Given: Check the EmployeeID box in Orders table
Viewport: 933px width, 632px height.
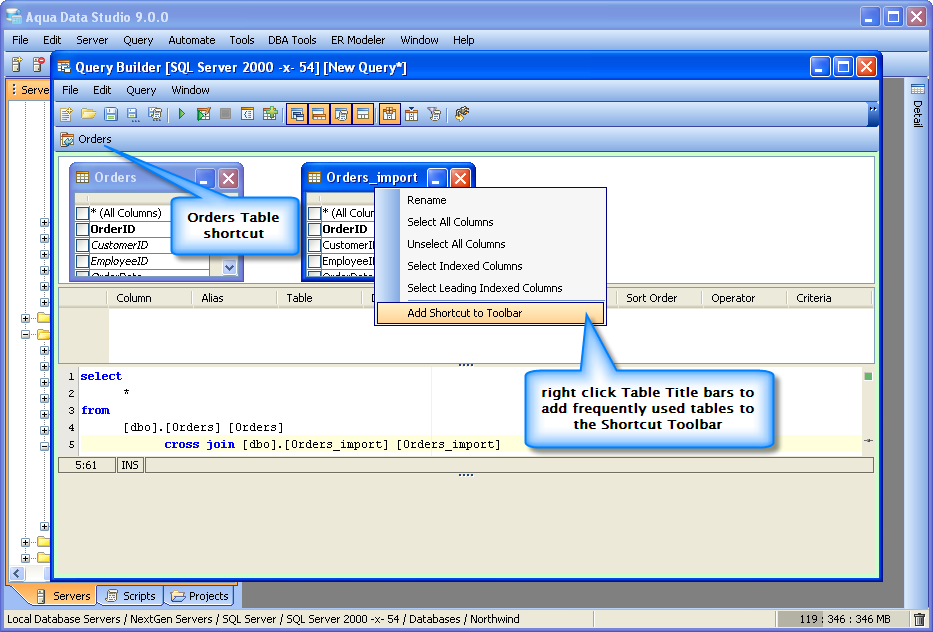Looking at the screenshot, I should [82, 261].
